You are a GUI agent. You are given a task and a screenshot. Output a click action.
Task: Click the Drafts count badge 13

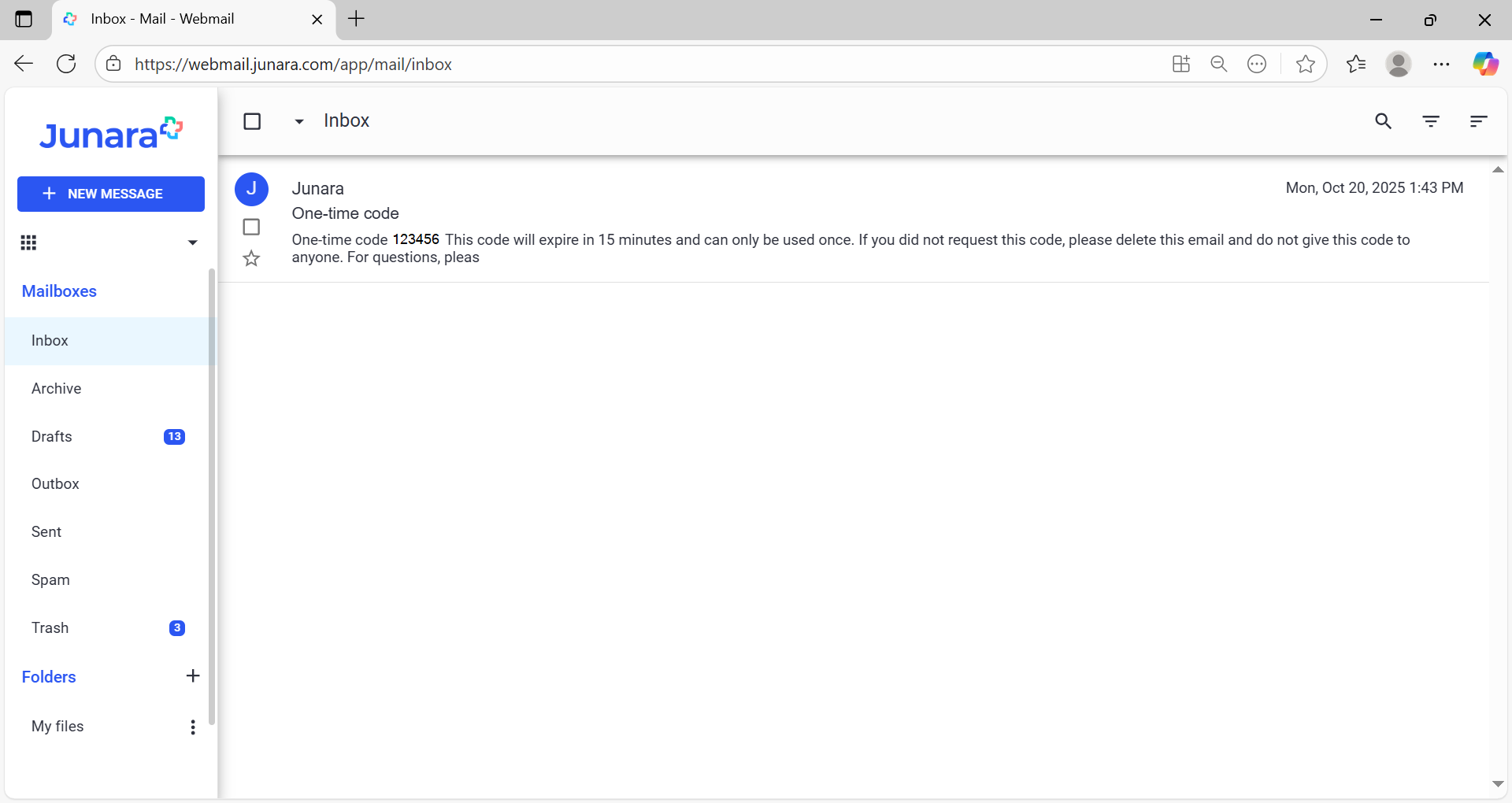click(x=174, y=437)
